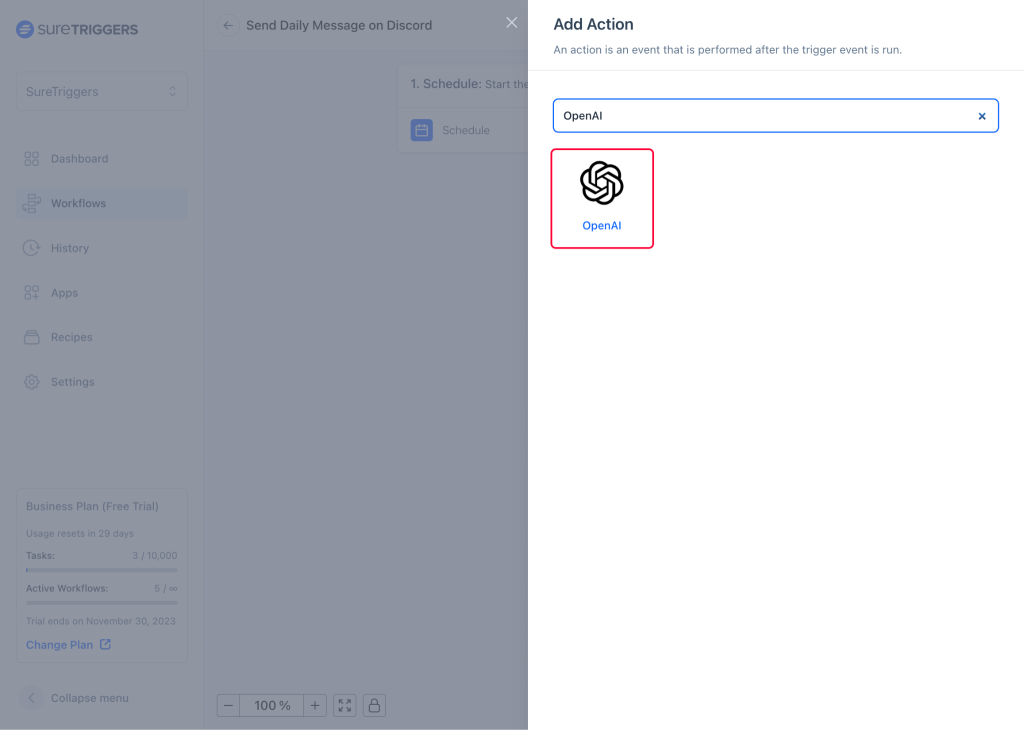
Task: Zoom in with the plus button
Action: (x=315, y=706)
